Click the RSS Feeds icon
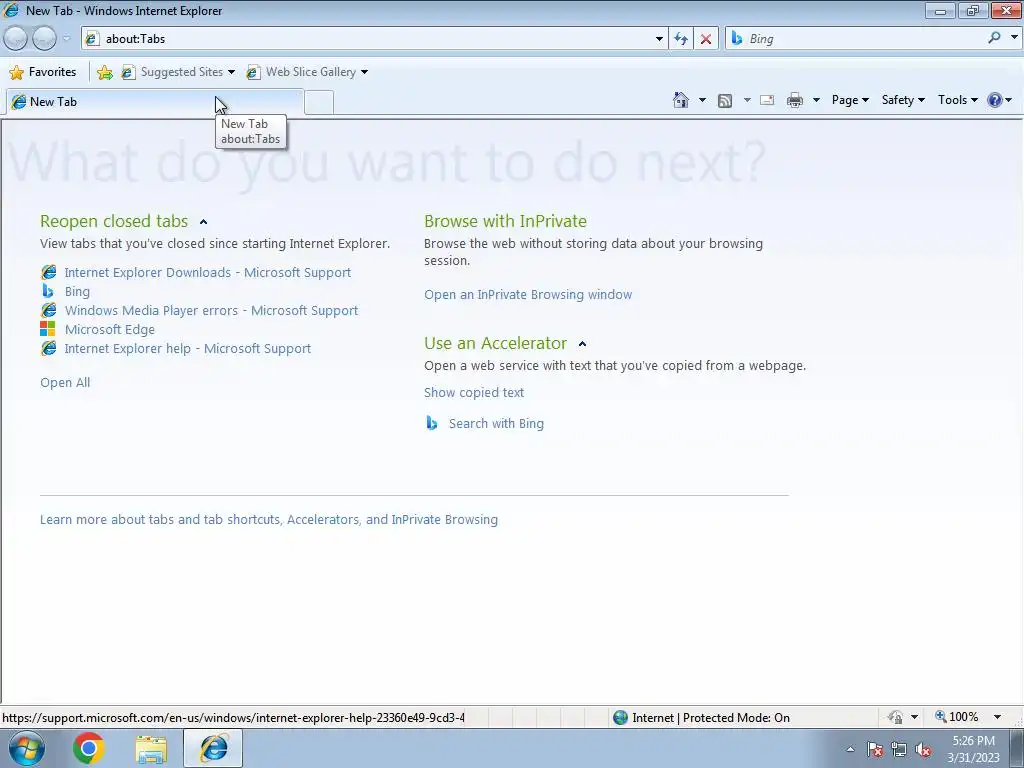This screenshot has width=1024, height=768. (725, 100)
